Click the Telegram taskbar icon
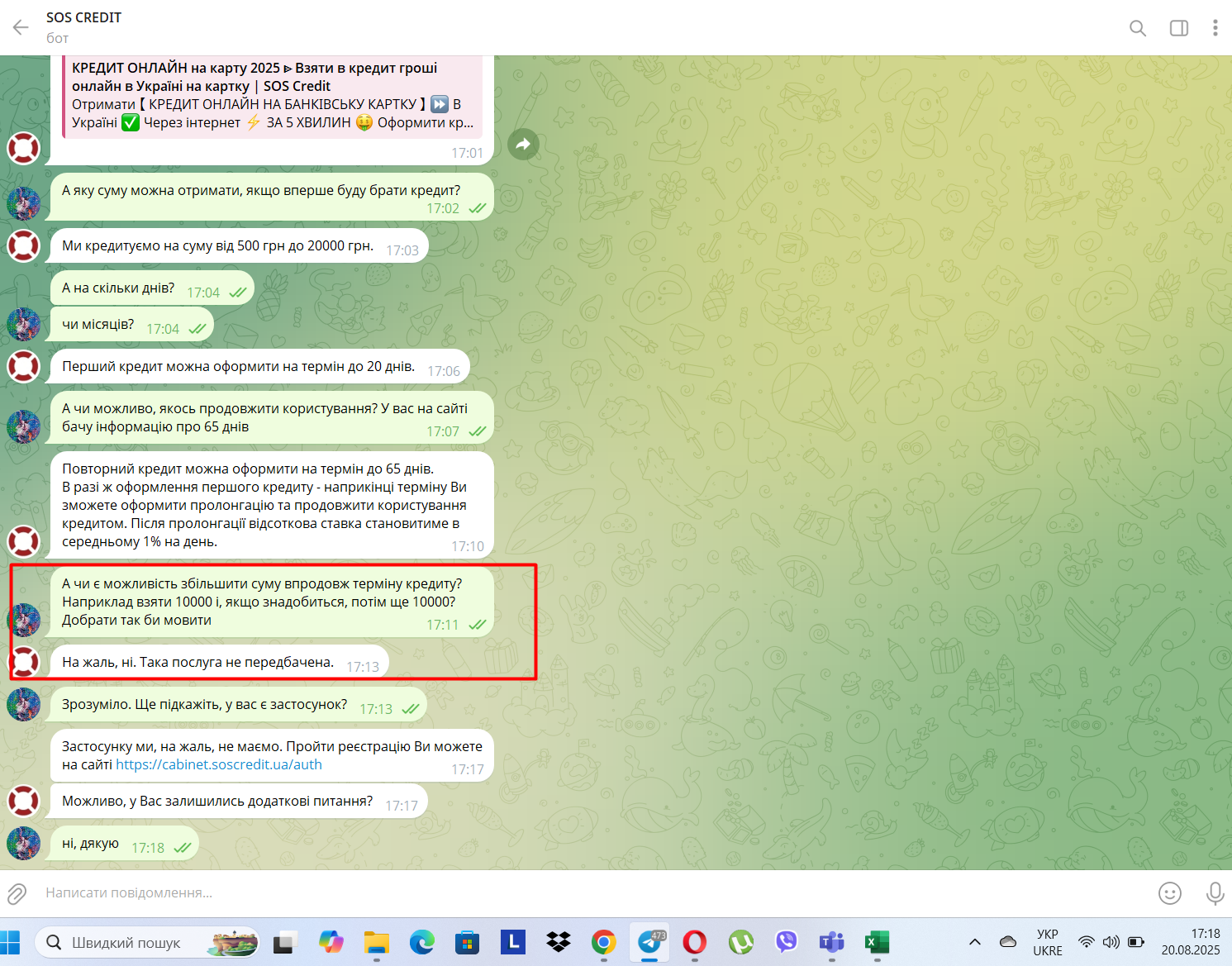The width and height of the screenshot is (1232, 966). [x=650, y=942]
